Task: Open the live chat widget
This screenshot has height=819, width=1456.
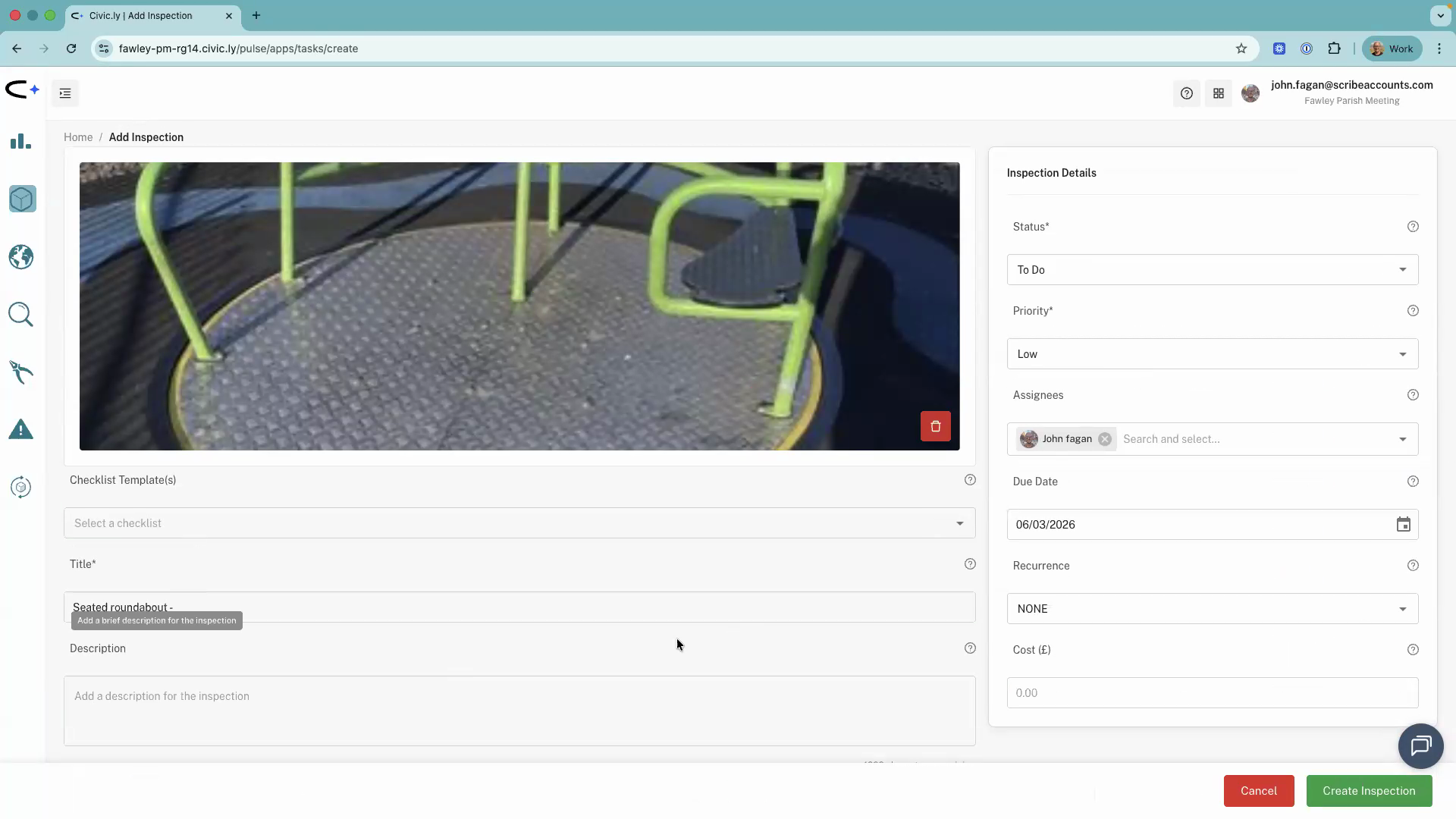Action: pyautogui.click(x=1420, y=746)
